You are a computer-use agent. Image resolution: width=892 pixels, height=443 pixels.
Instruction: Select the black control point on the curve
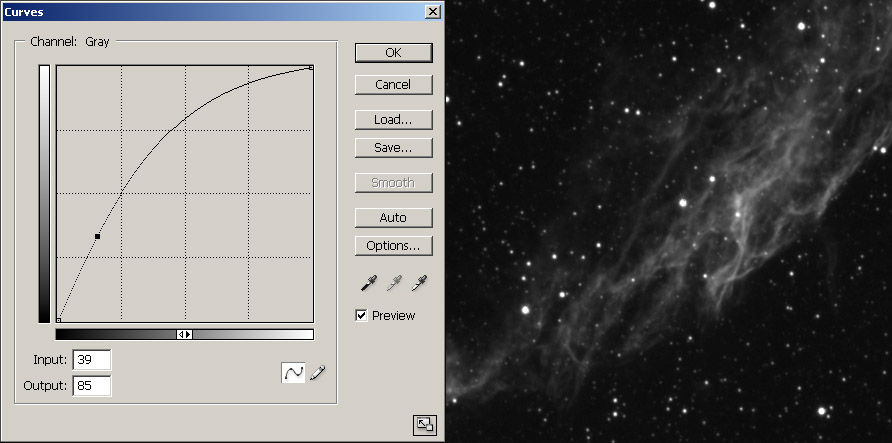[97, 237]
